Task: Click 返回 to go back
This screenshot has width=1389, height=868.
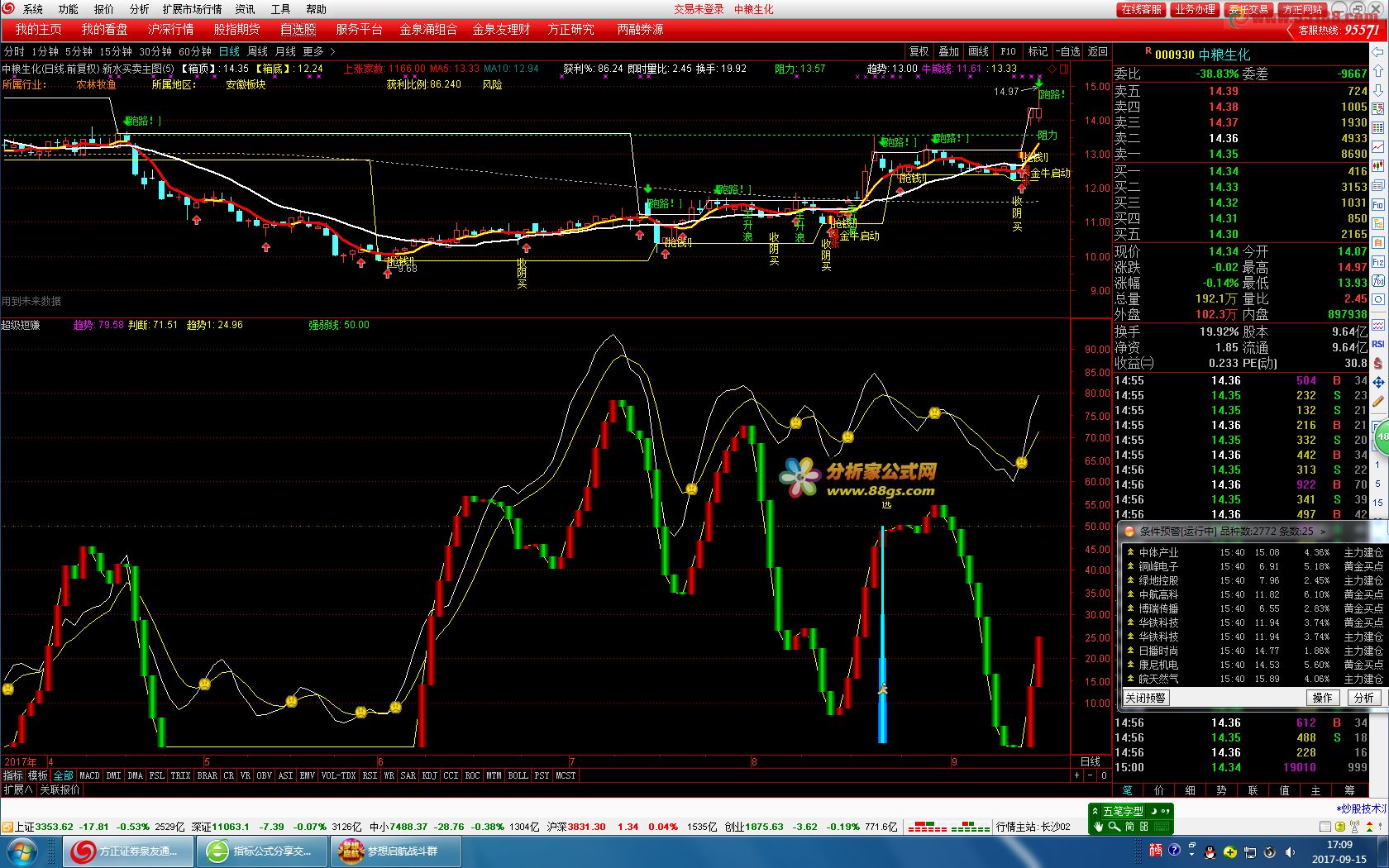Action: (x=1098, y=51)
